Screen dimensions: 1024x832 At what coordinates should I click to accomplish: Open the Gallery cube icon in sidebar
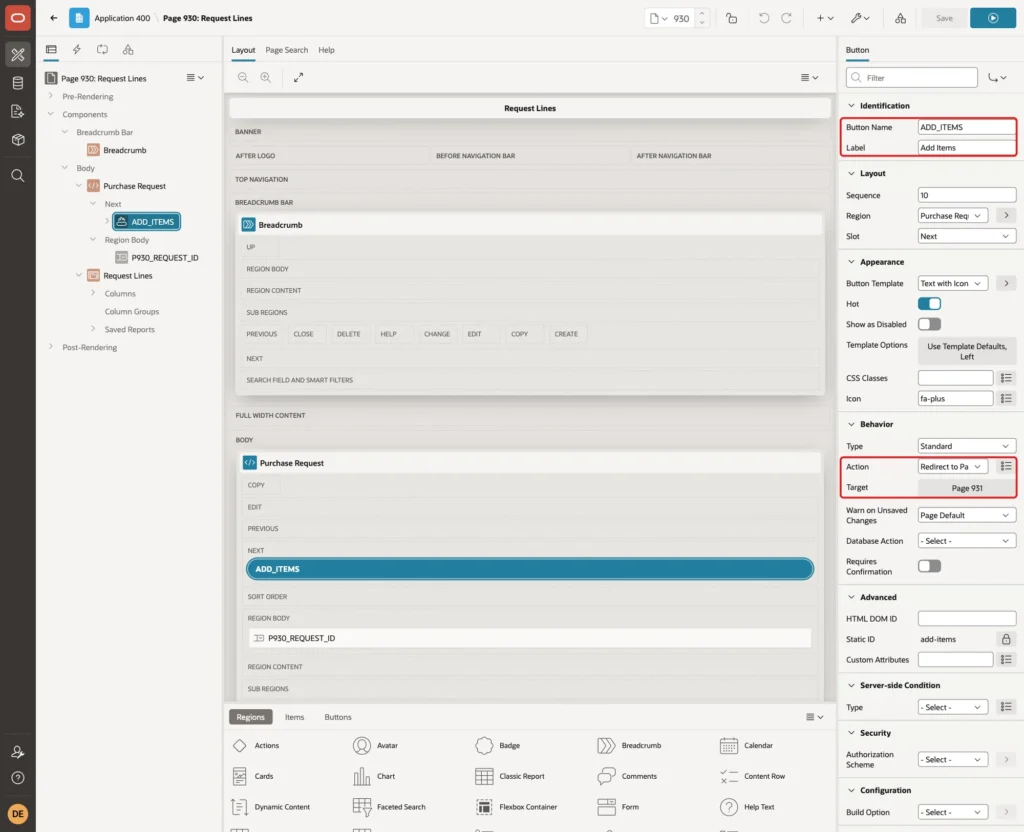(x=18, y=139)
